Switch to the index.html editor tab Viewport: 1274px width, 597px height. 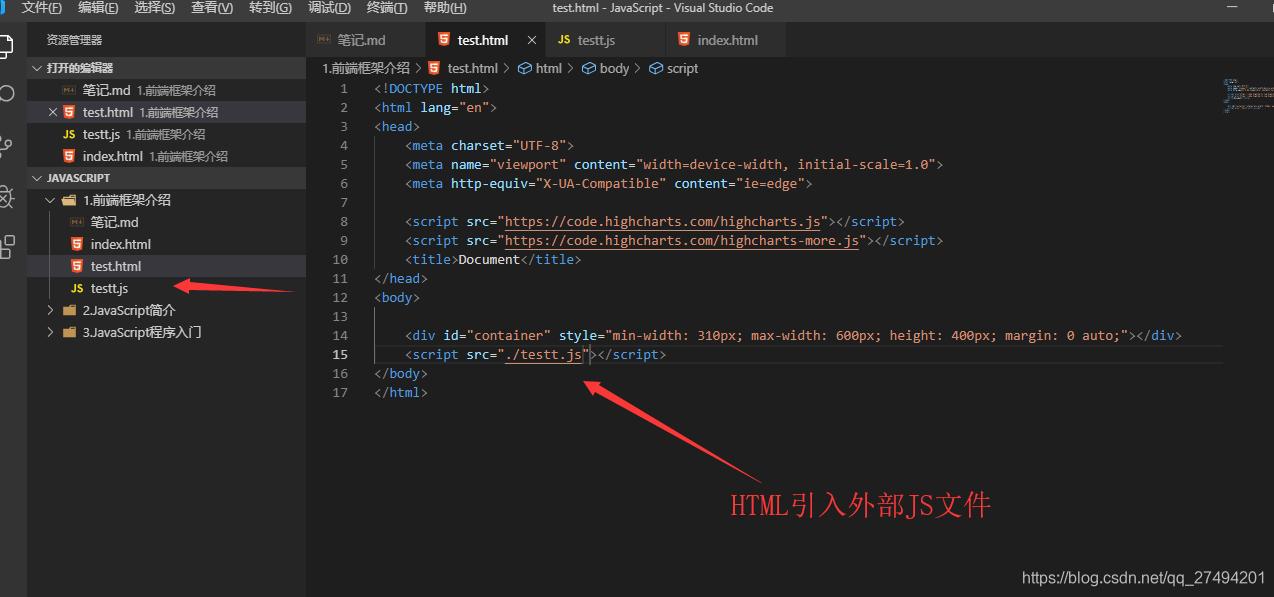(726, 40)
